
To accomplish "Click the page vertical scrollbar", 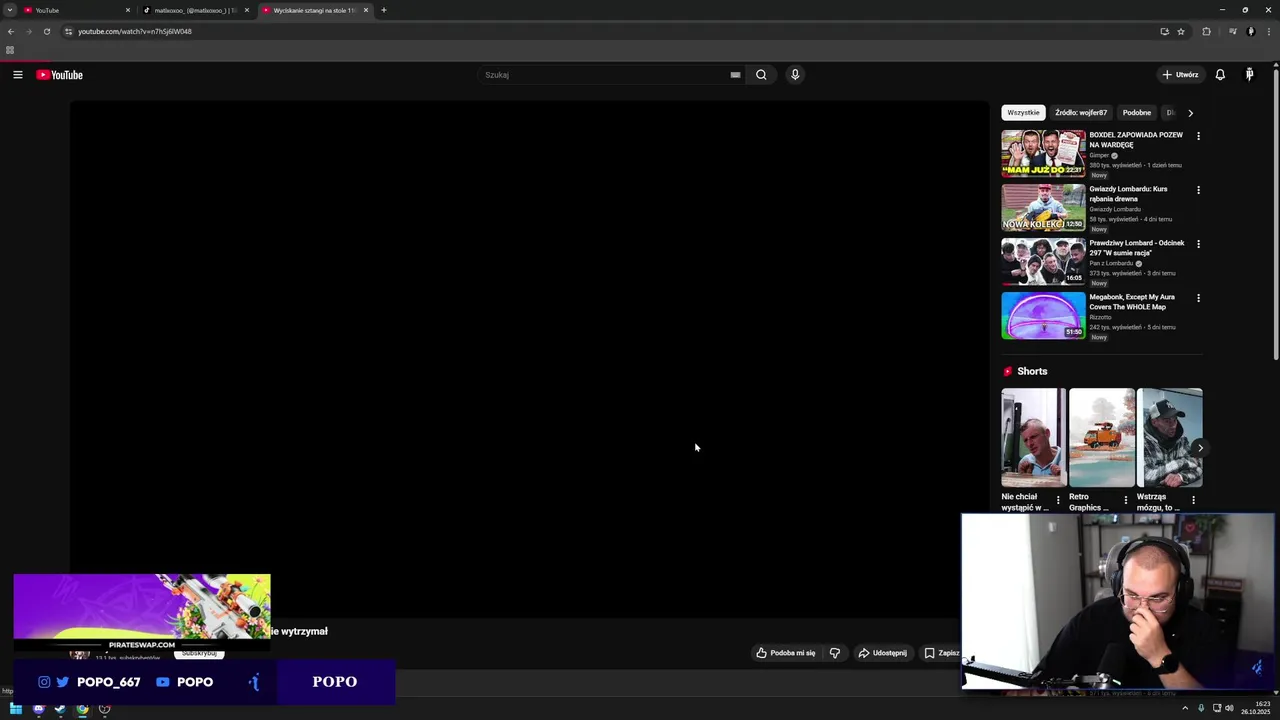I will tap(1276, 215).
